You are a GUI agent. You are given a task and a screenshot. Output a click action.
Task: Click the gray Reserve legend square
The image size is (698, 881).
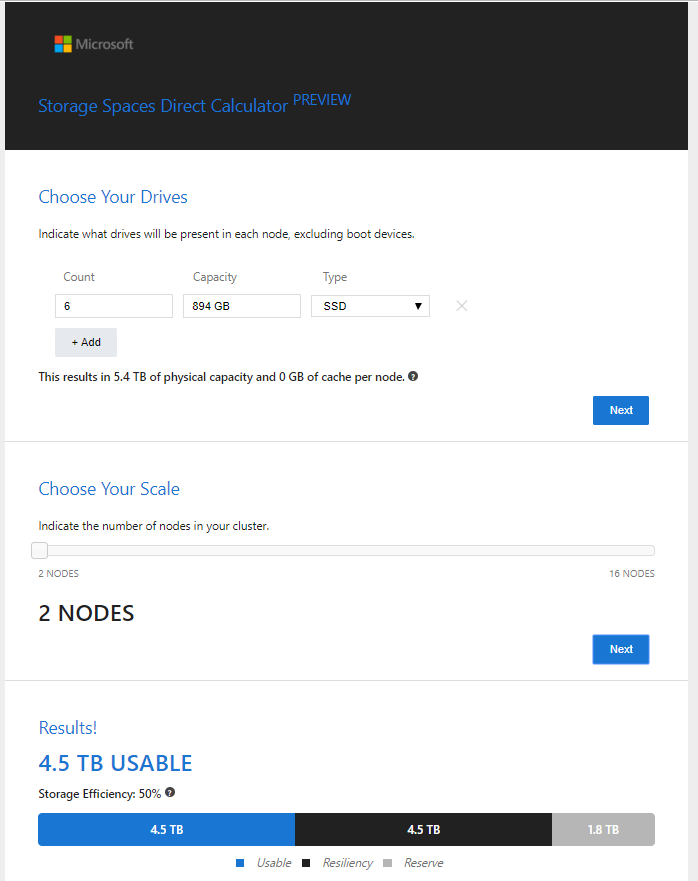[388, 862]
